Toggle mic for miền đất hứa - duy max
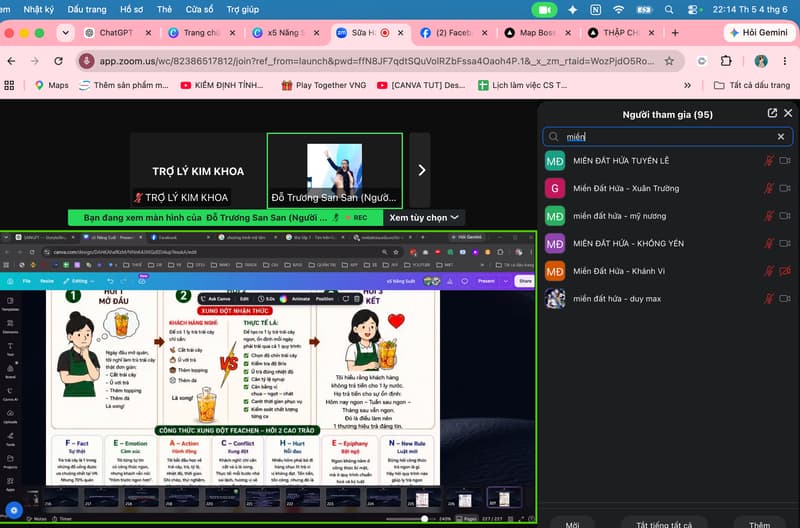 coord(768,298)
